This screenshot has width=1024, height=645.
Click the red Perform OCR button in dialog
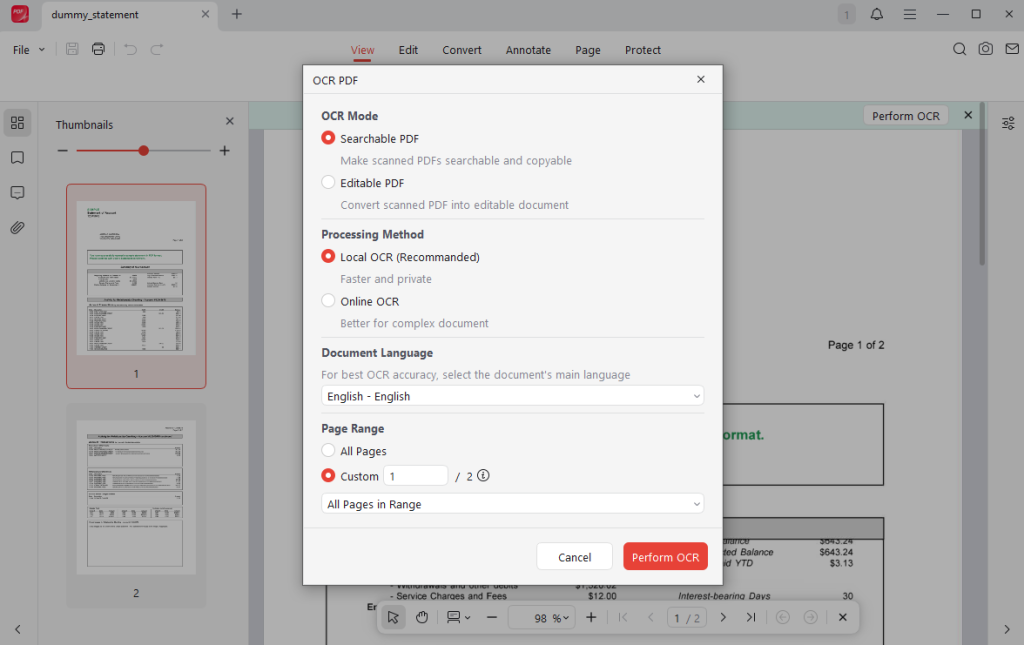(665, 556)
